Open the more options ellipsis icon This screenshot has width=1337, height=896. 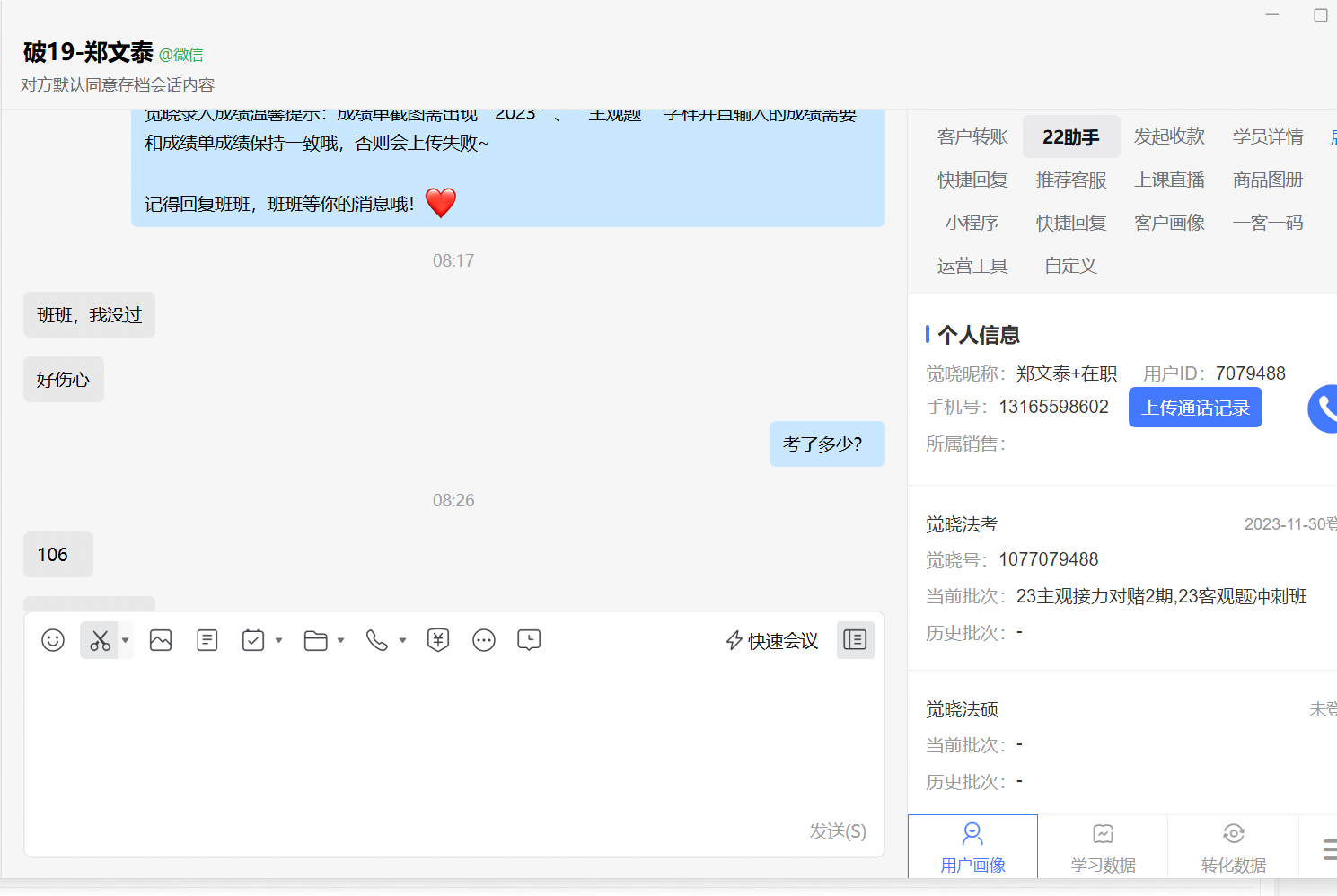pyautogui.click(x=484, y=640)
